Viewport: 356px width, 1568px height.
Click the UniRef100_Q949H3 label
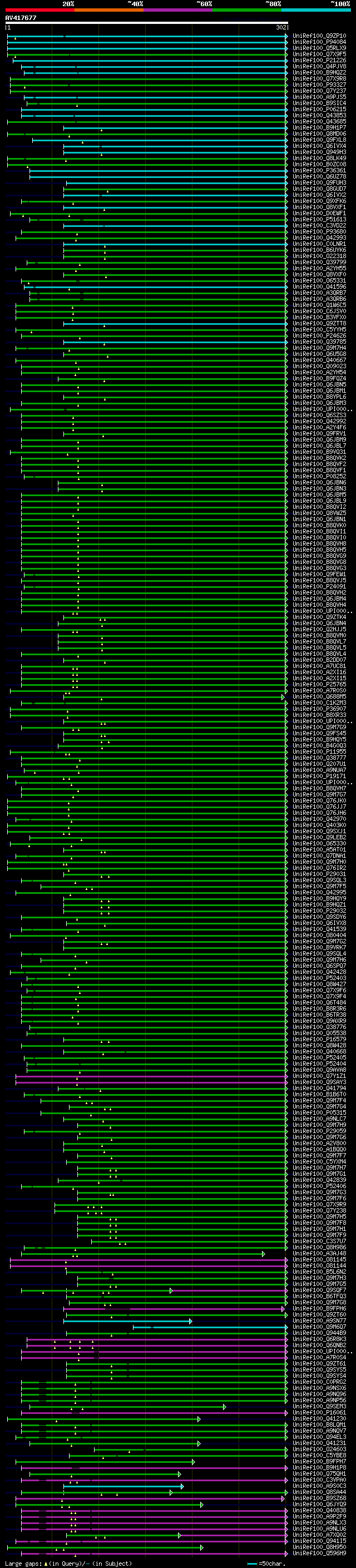pos(319,152)
